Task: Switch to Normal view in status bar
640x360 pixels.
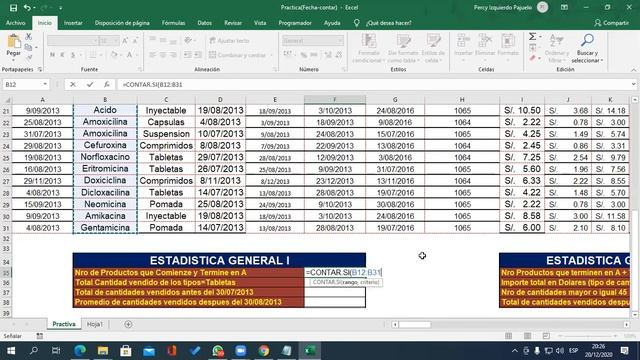Action: point(508,336)
